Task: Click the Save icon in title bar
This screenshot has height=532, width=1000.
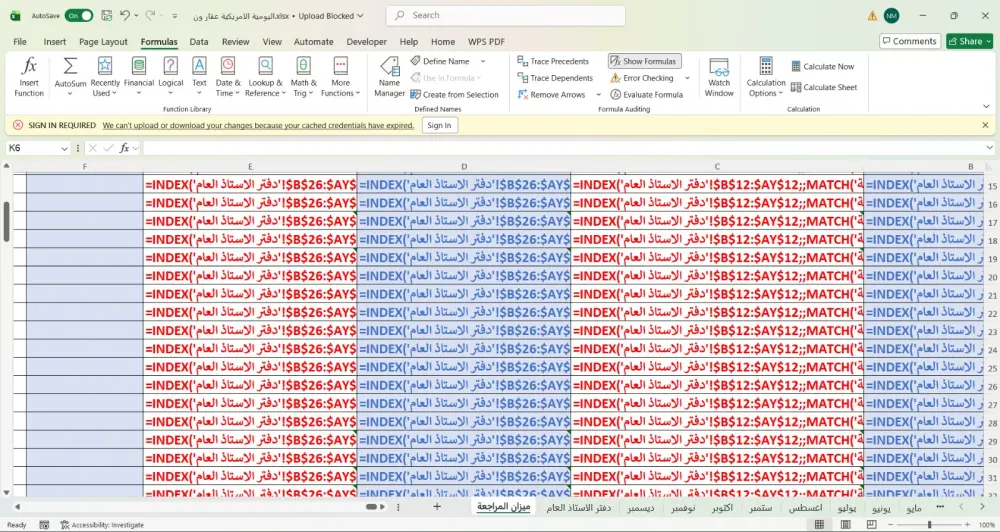Action: point(107,15)
